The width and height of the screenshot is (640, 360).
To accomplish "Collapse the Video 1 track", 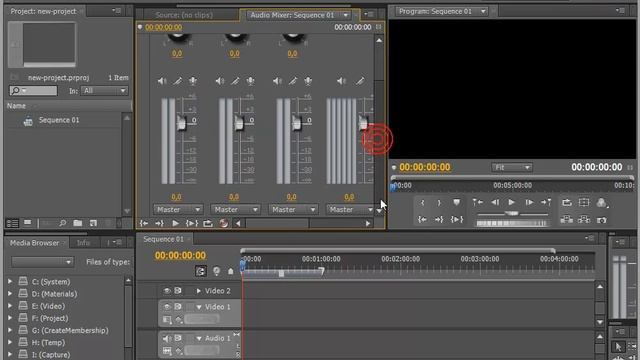I will tap(199, 307).
